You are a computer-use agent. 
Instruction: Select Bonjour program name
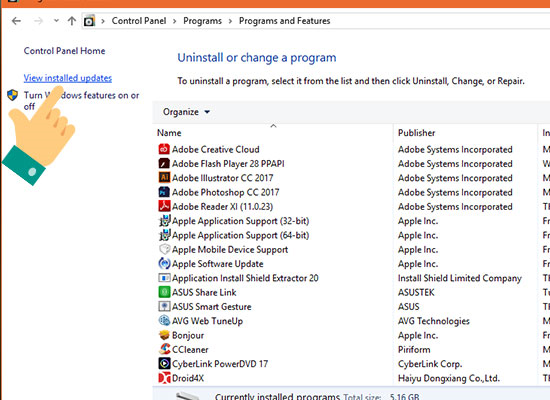point(188,335)
